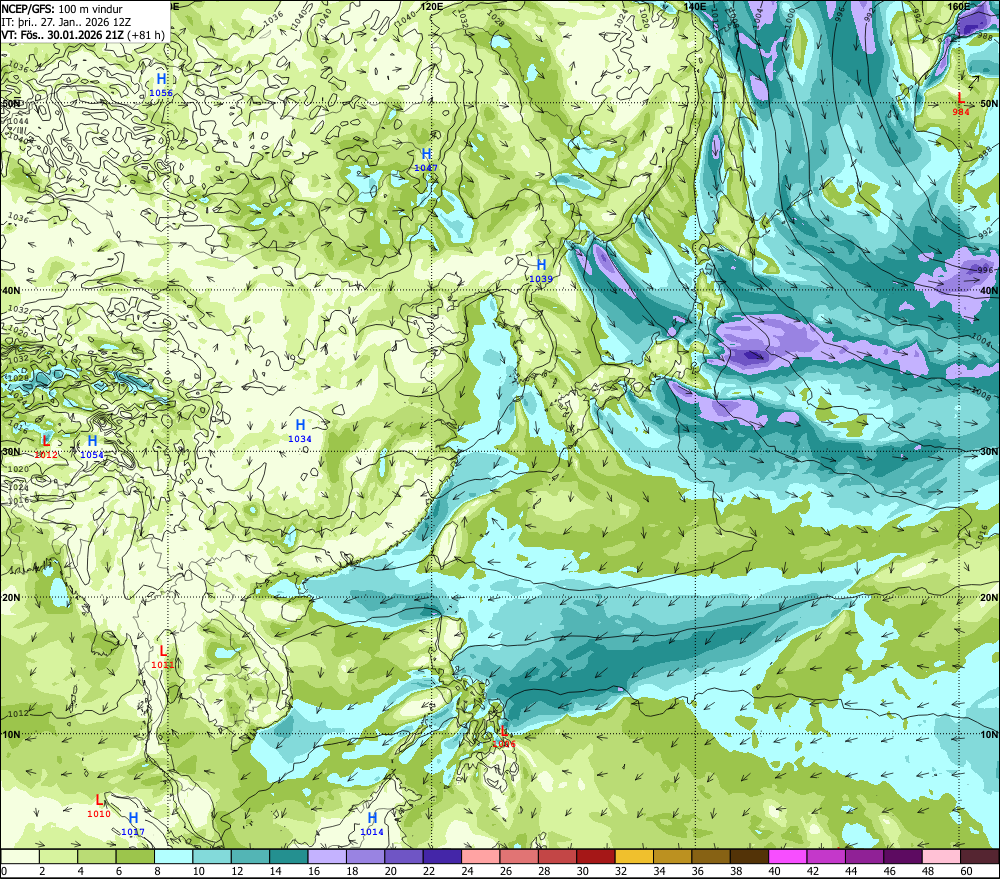
Task: Select the 160E longitude label
Action: pos(959,6)
